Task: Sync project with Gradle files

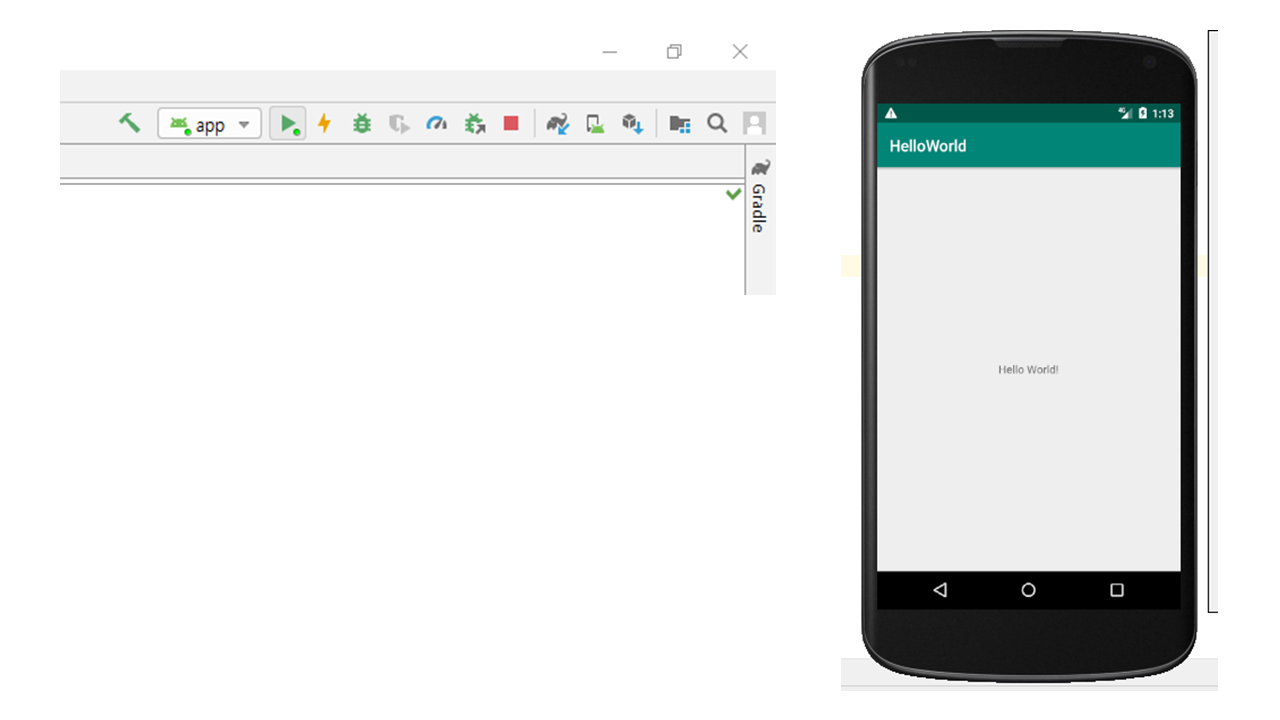Action: tap(557, 124)
